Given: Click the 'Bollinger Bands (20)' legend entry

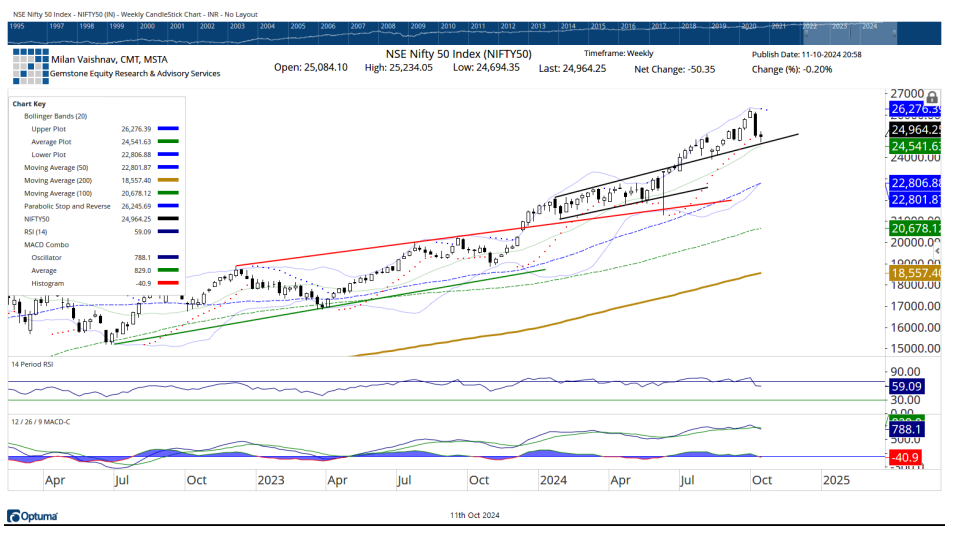Looking at the screenshot, I should 57,116.
